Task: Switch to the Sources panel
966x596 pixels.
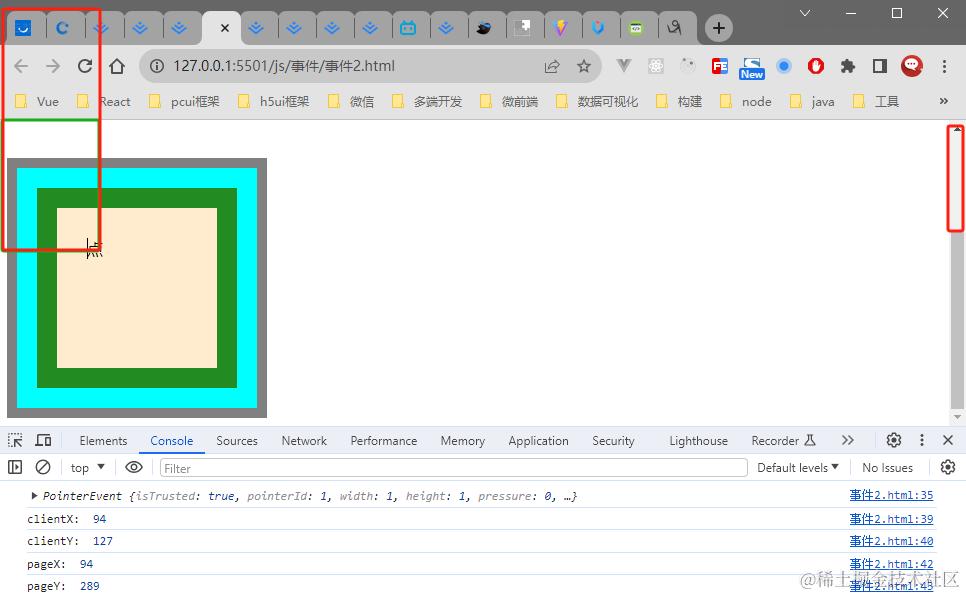Action: (237, 441)
